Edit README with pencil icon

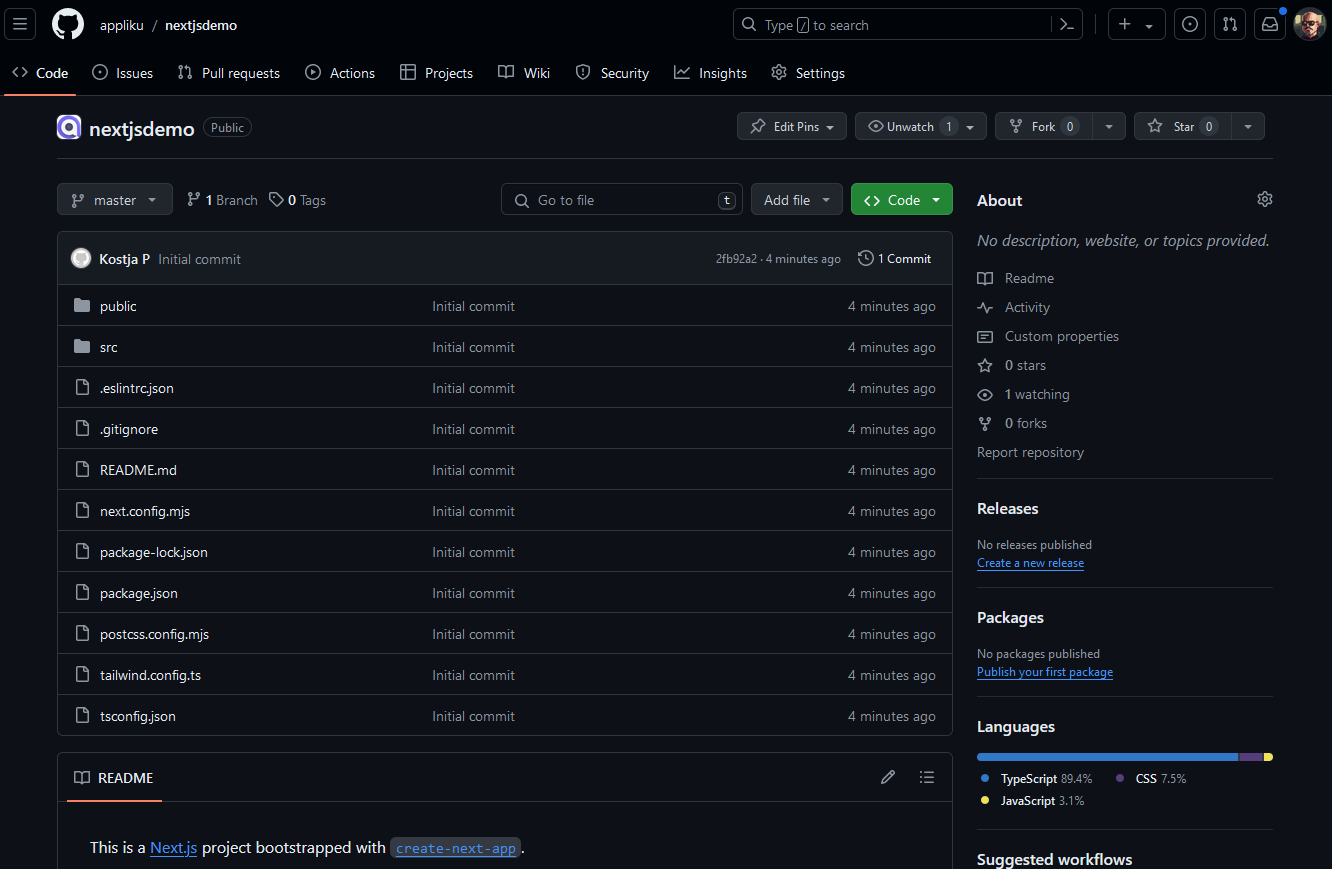click(888, 777)
